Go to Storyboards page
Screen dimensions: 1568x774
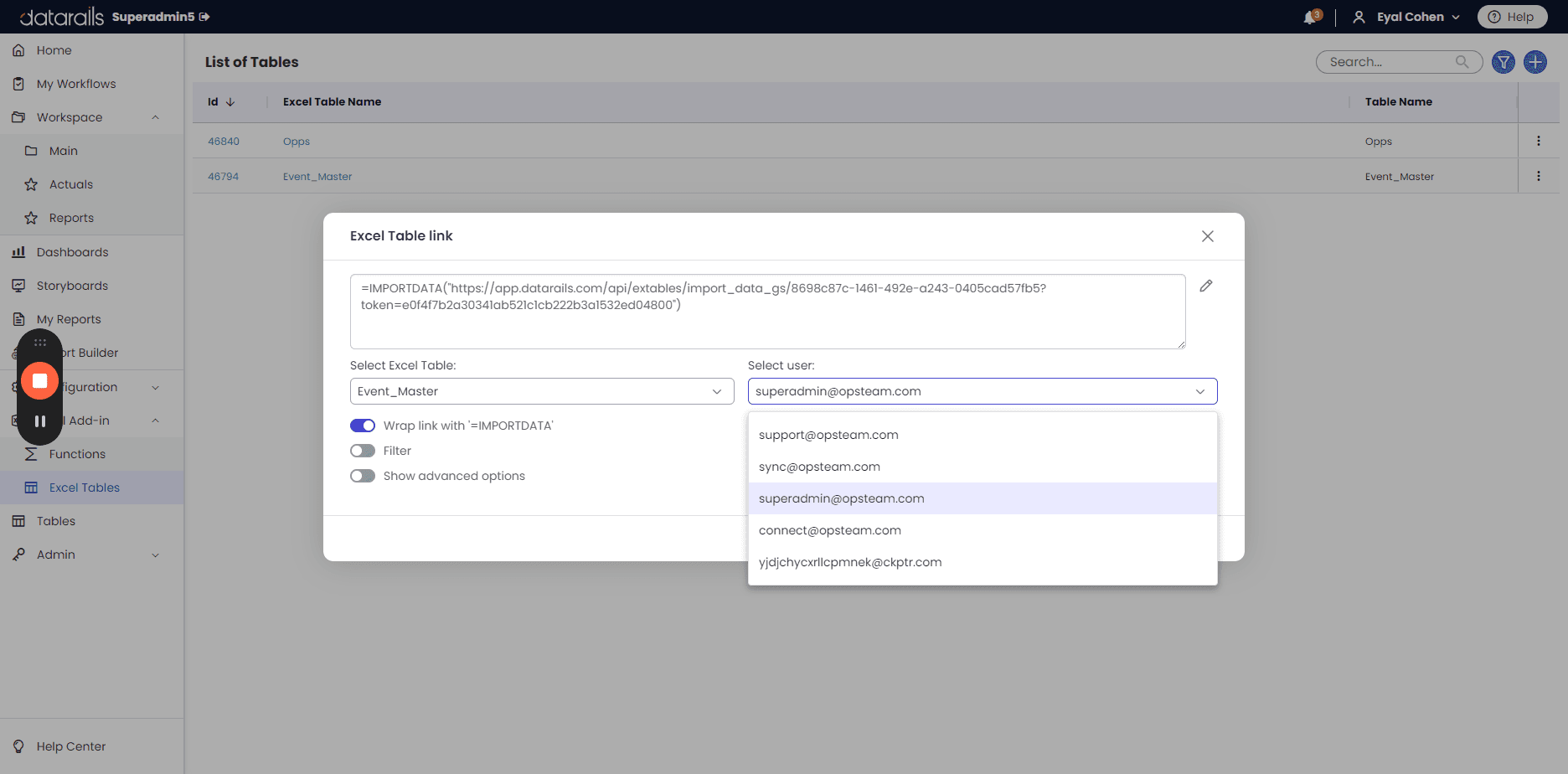click(x=91, y=286)
